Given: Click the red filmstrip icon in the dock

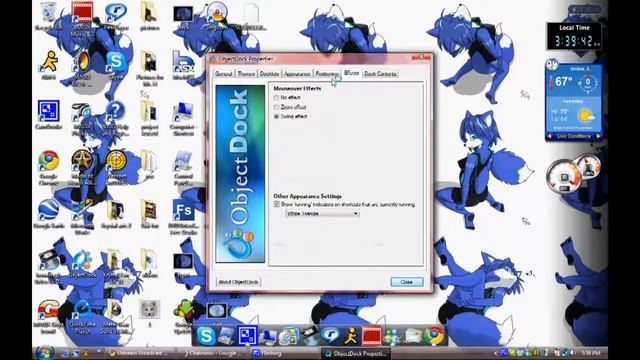Looking at the screenshot, I should [x=371, y=336].
